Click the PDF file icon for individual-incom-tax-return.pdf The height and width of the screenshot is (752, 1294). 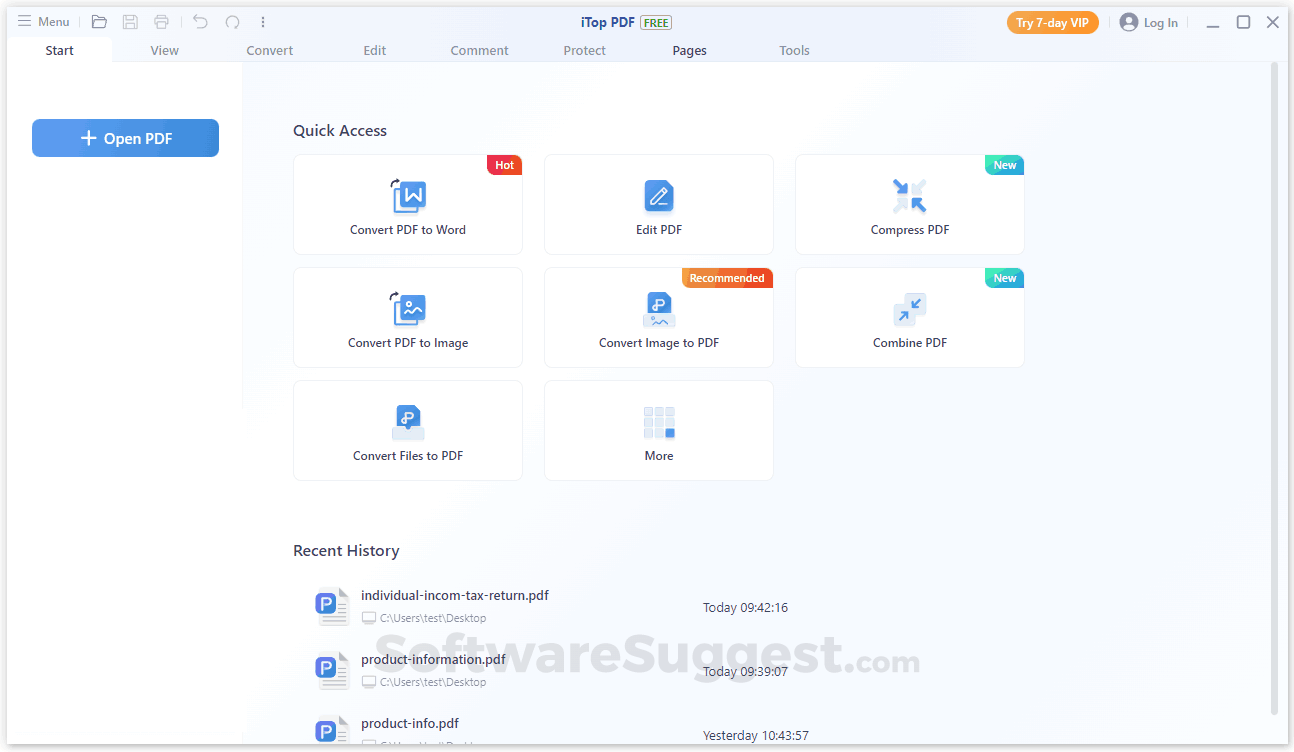click(x=331, y=606)
